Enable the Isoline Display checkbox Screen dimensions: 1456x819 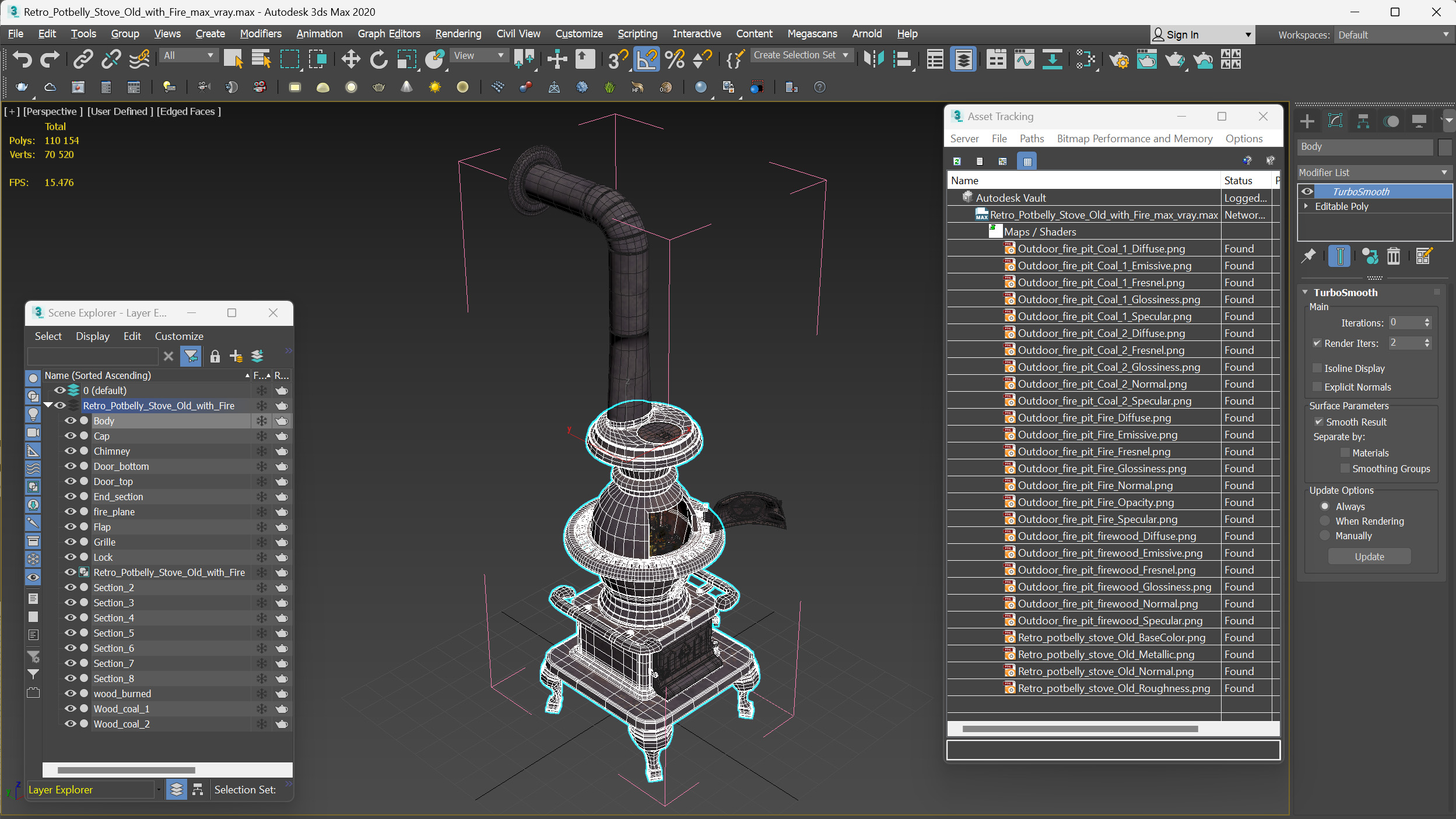(1317, 368)
